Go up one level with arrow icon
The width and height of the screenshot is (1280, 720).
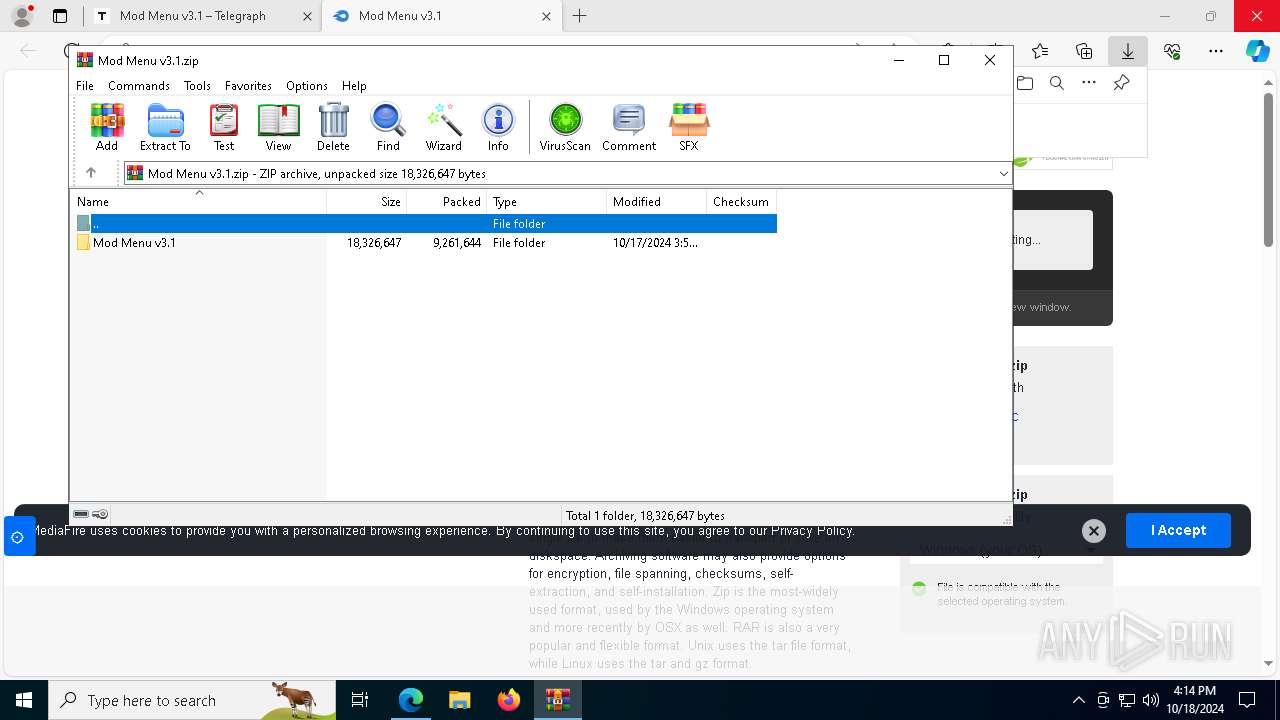coord(91,173)
